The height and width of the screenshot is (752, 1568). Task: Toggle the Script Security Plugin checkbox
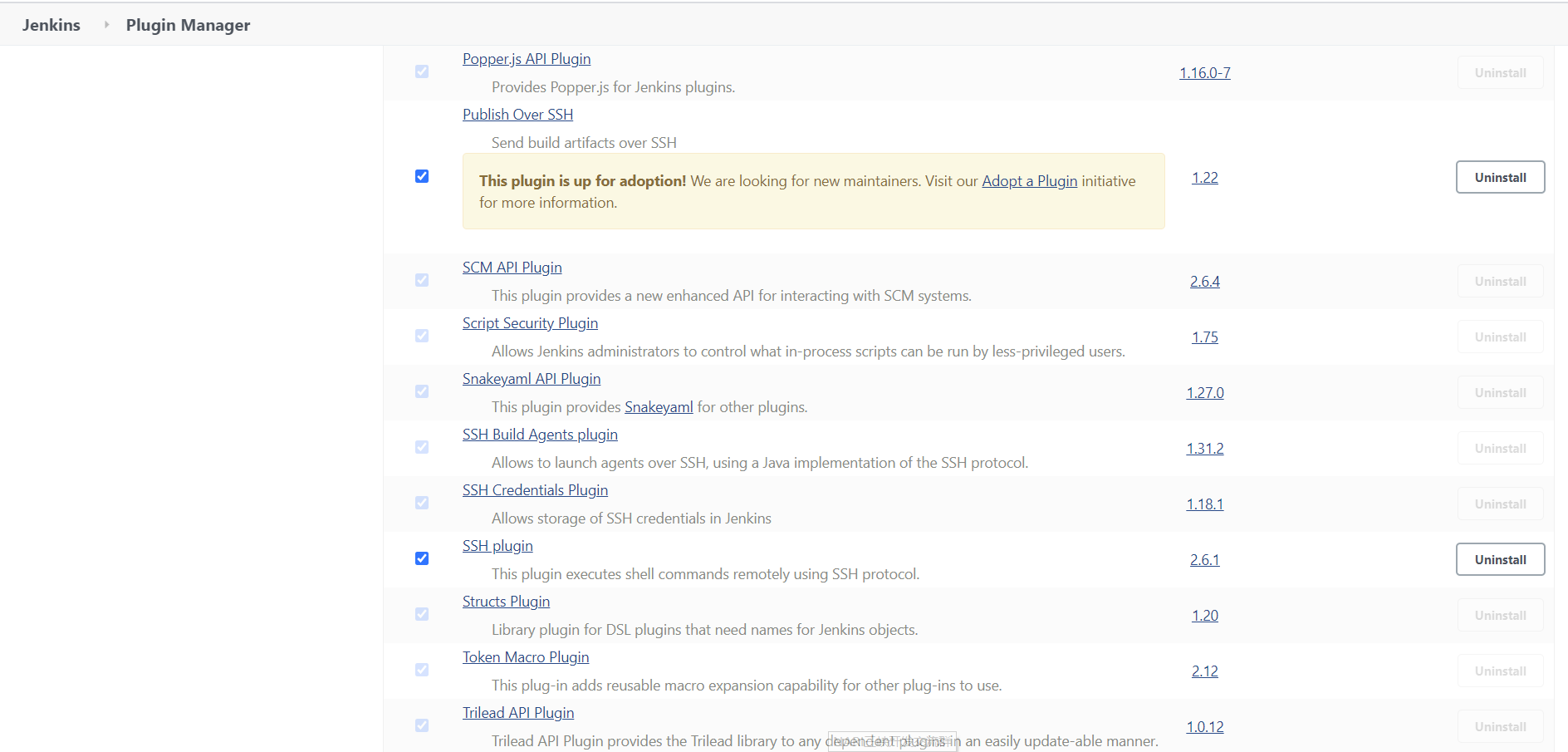(422, 336)
